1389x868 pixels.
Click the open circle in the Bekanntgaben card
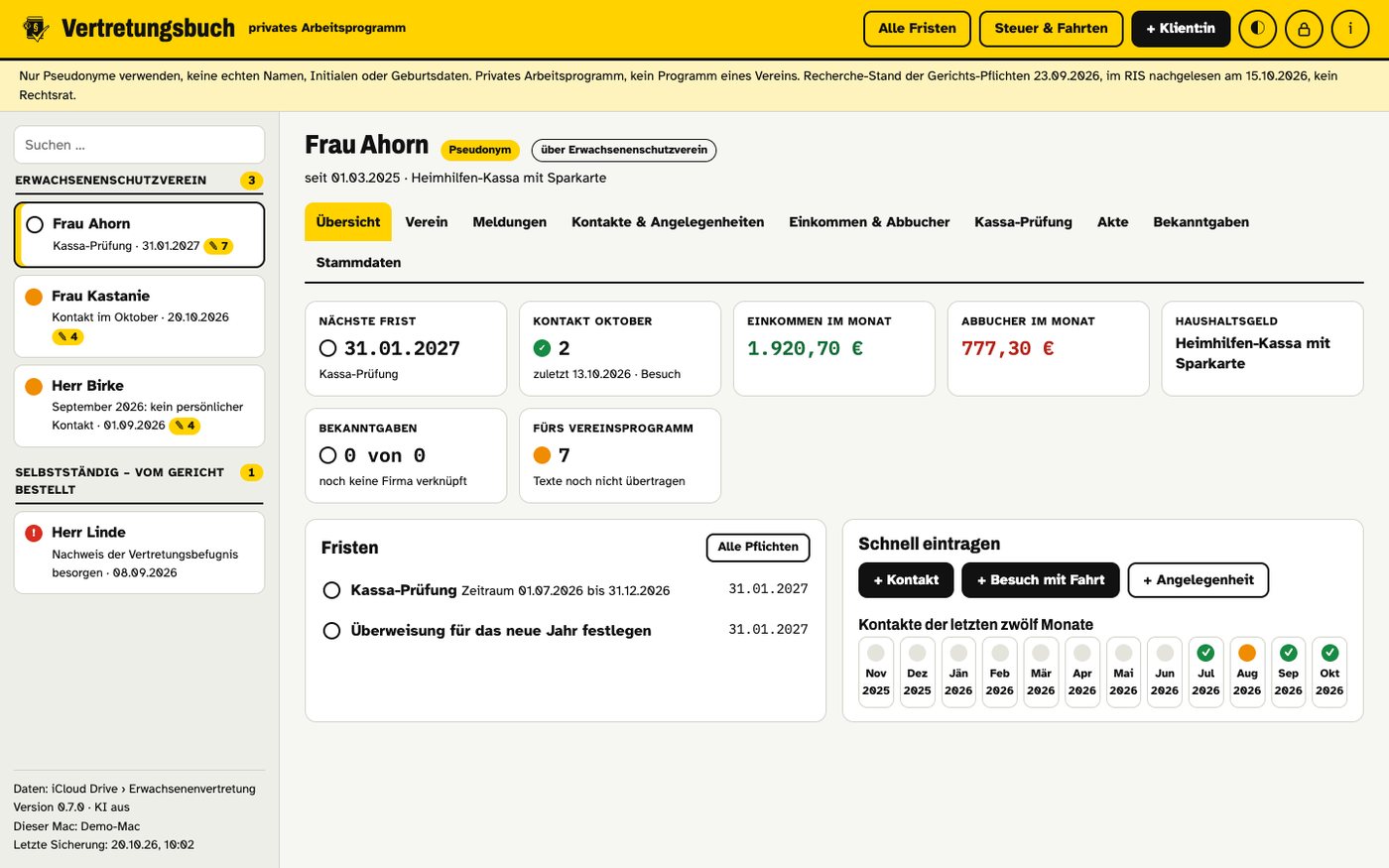click(x=328, y=455)
